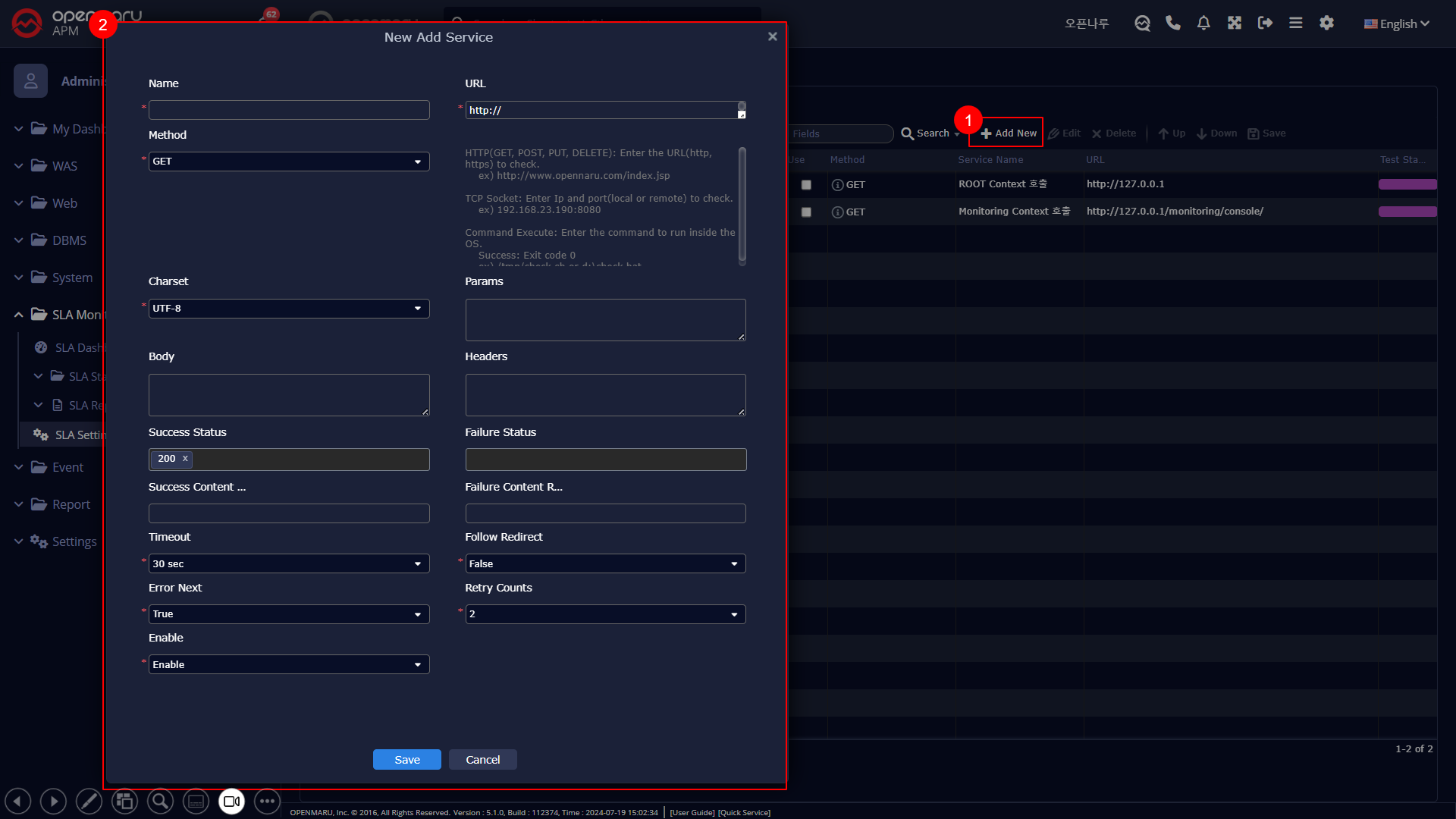Click the logout arrow icon
Screen dimensions: 1456x819
[x=1265, y=24]
